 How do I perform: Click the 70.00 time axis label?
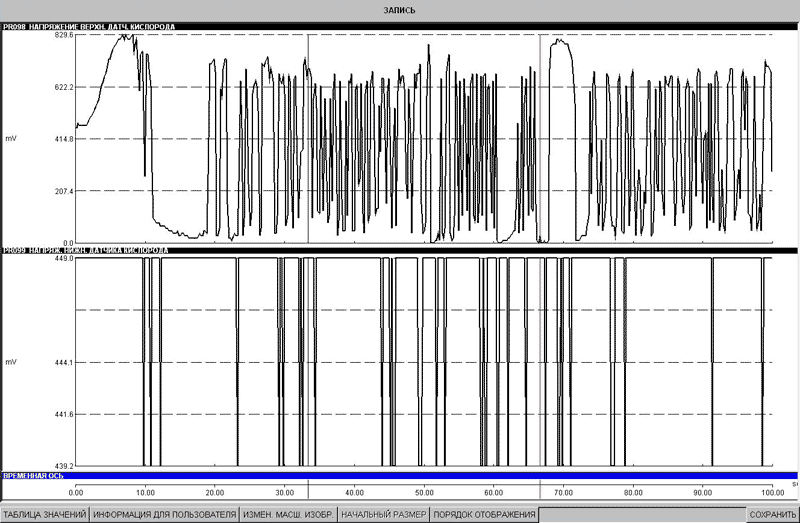point(563,493)
